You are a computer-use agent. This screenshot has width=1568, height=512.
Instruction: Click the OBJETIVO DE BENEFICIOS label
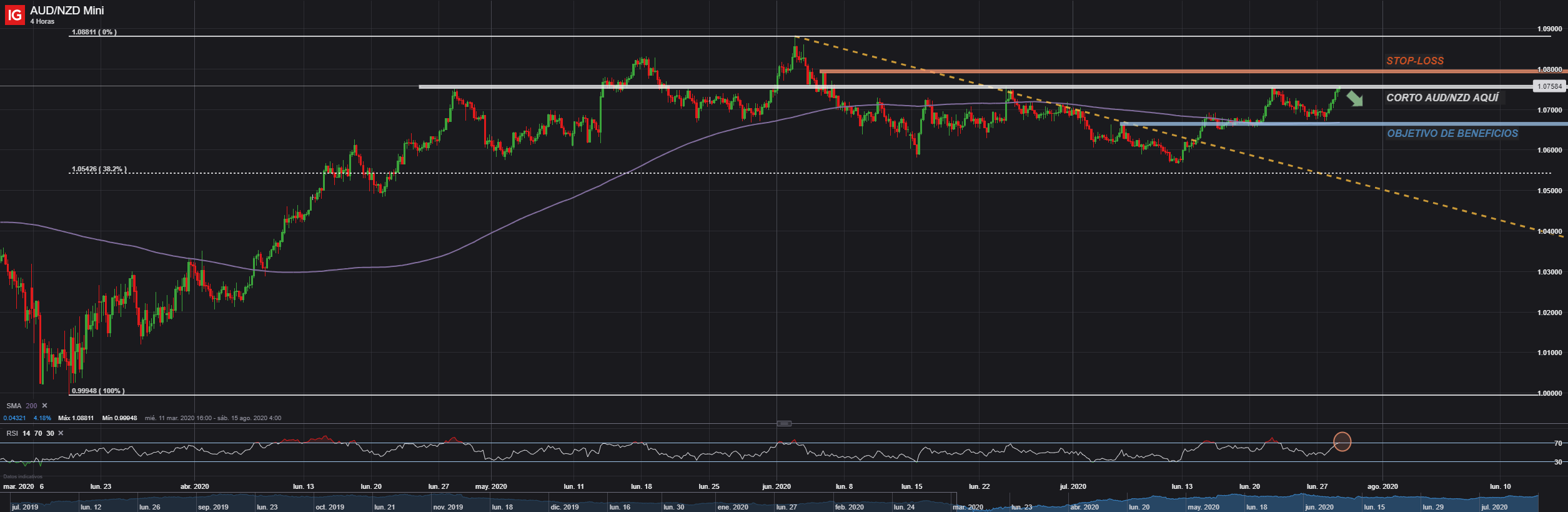click(x=1452, y=133)
